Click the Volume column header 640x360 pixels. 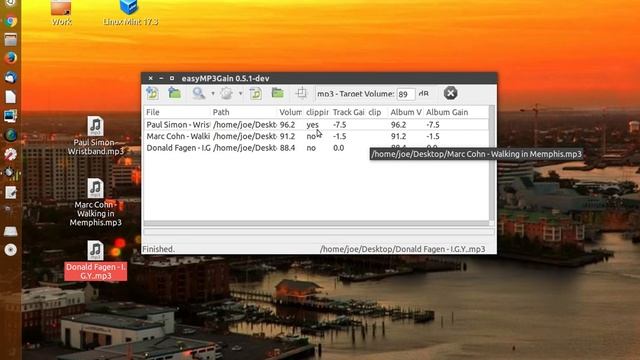click(290, 112)
